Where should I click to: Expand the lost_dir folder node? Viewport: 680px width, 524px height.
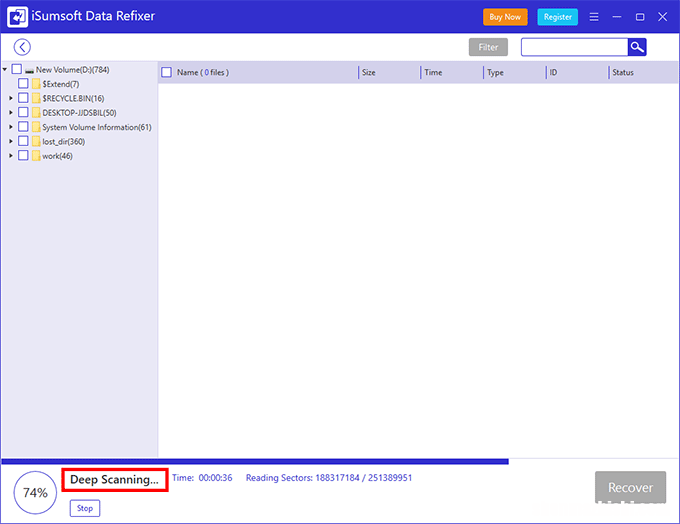pos(11,142)
